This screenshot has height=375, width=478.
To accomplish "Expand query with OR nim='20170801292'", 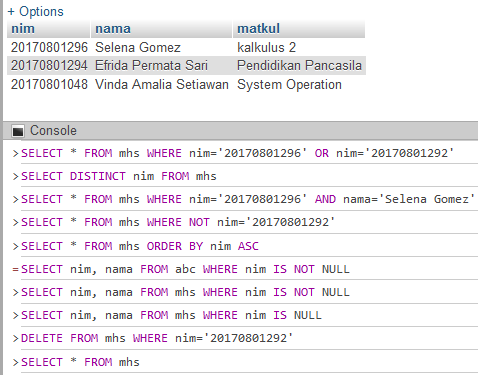I will pyautogui.click(x=15, y=153).
